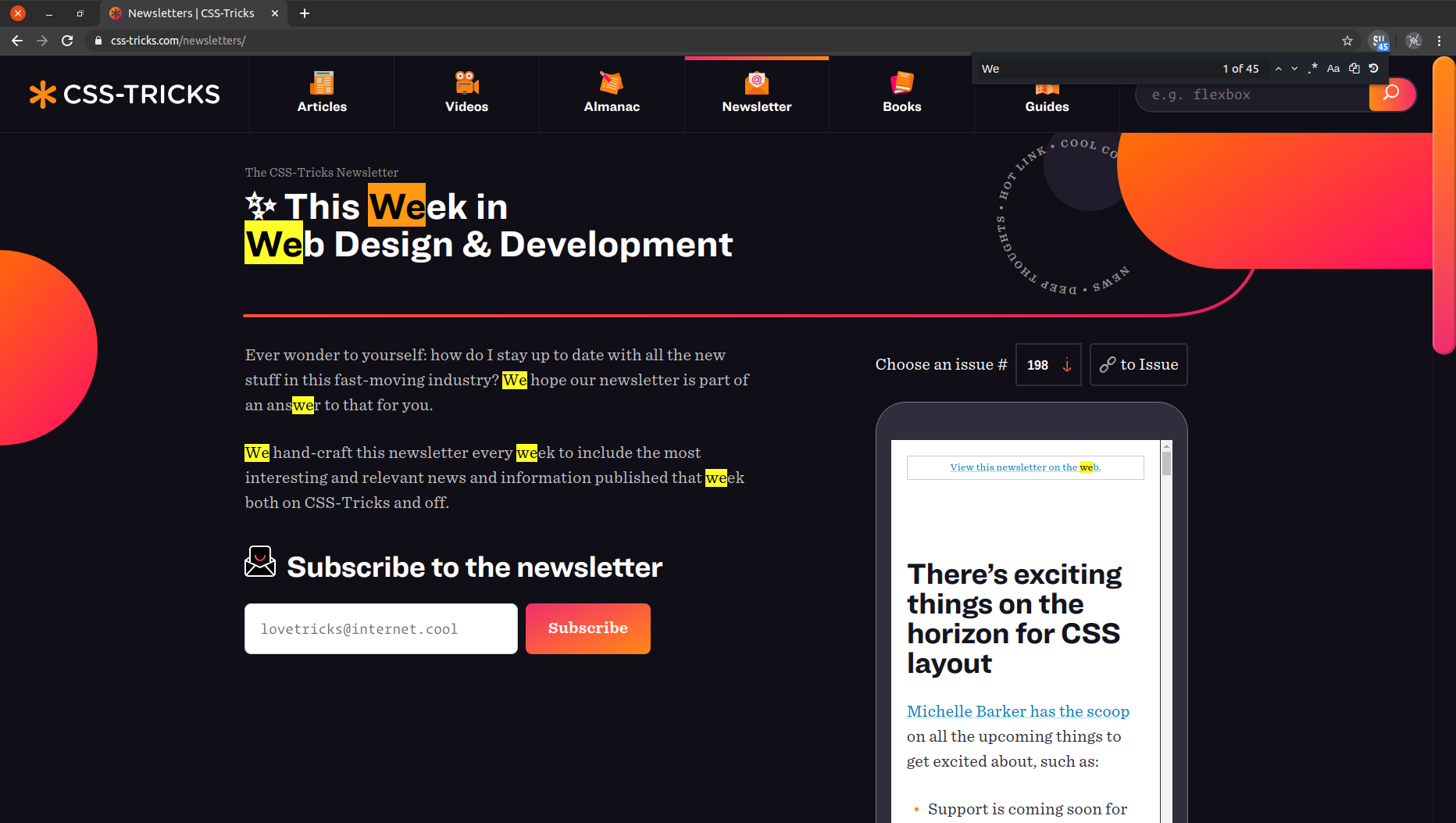The image size is (1456, 823).
Task: Click the preview scrollbar up arrow
Action: (x=1167, y=446)
